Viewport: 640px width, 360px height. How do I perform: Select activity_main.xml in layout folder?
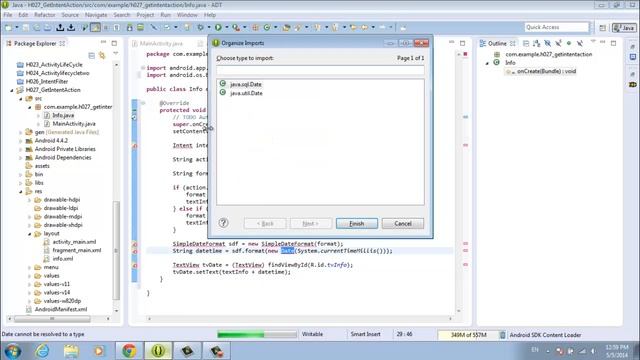(74, 242)
